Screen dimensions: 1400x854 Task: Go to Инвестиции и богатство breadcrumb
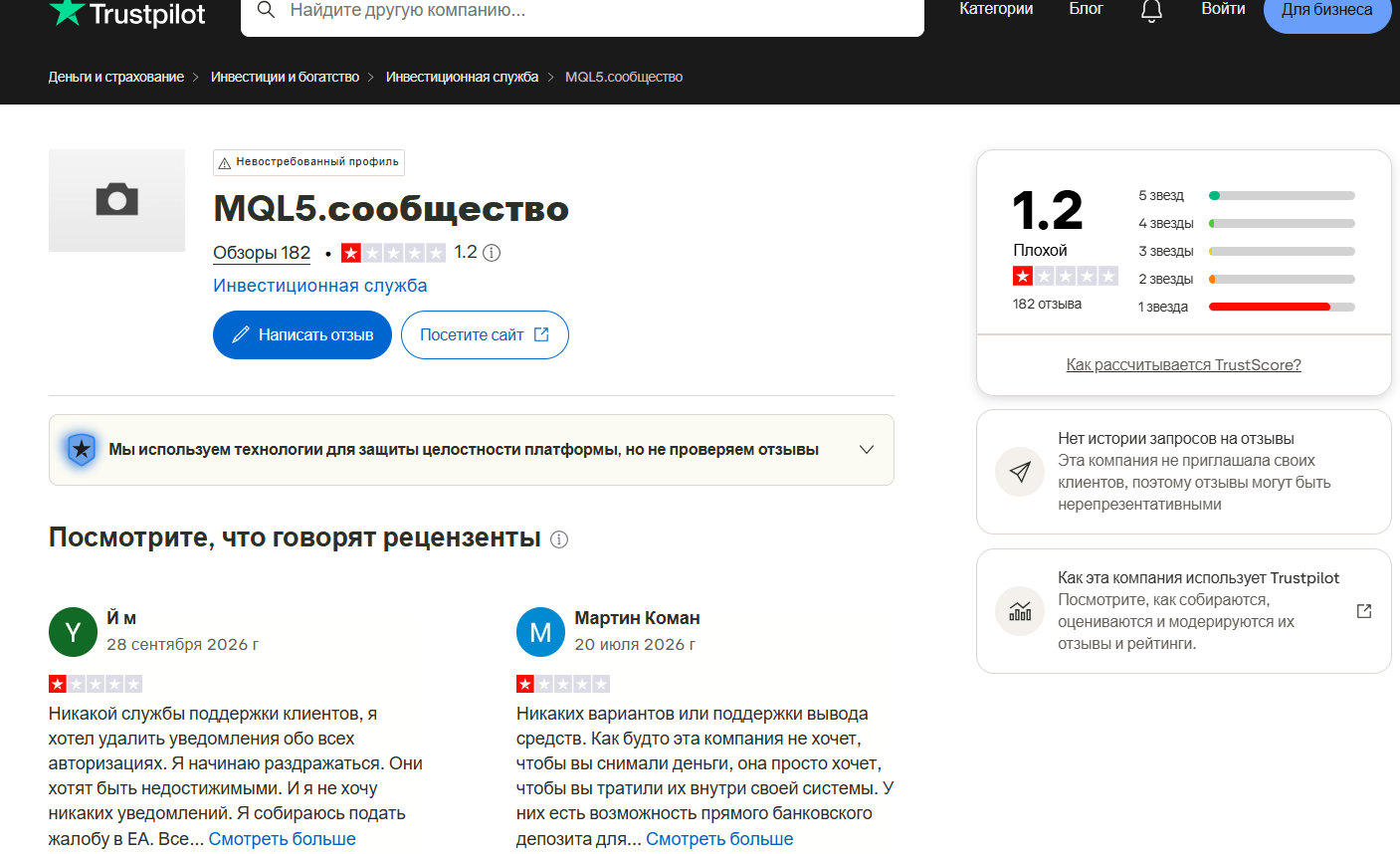(285, 77)
